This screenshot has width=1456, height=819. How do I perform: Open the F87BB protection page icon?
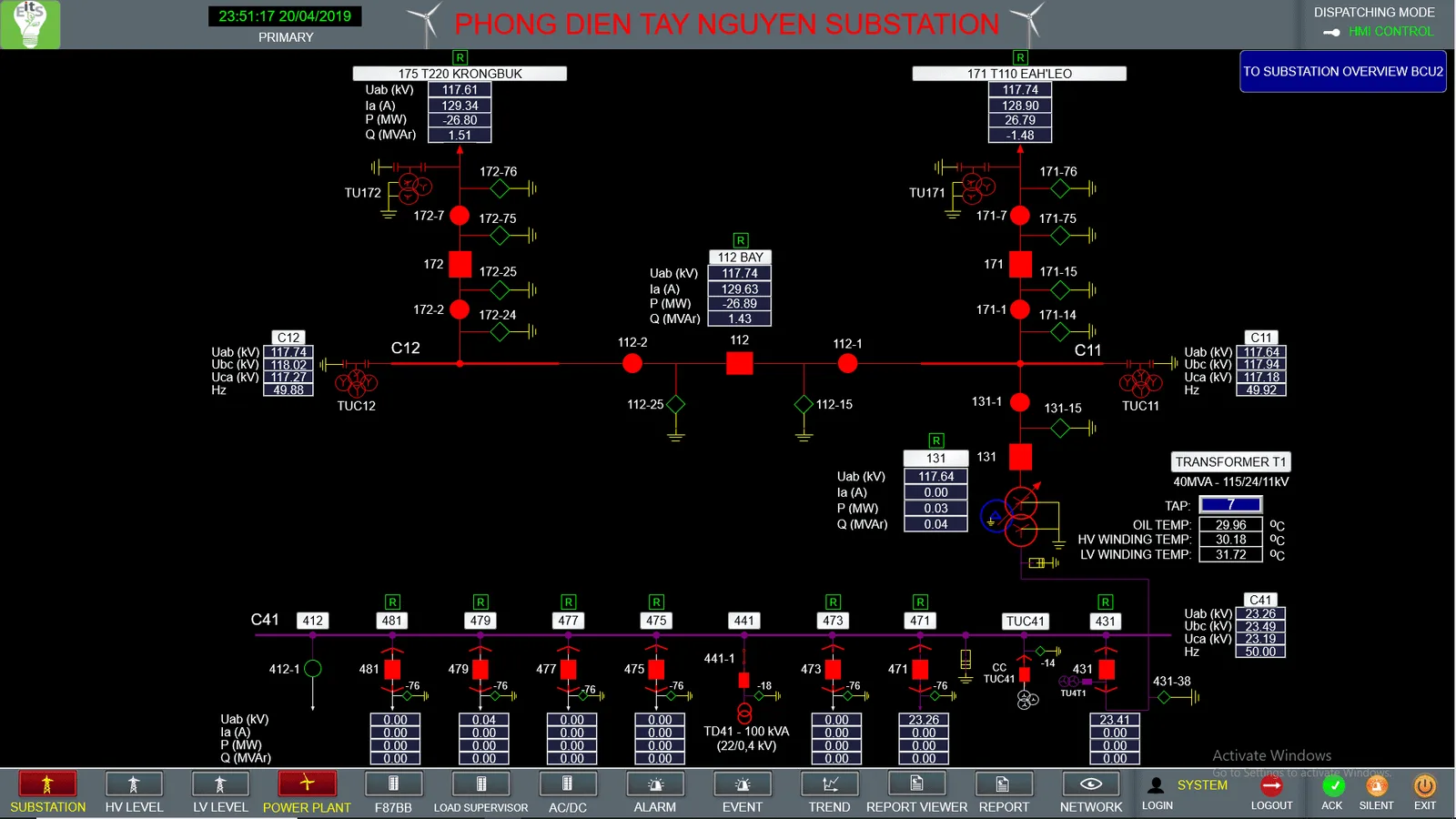tap(393, 784)
